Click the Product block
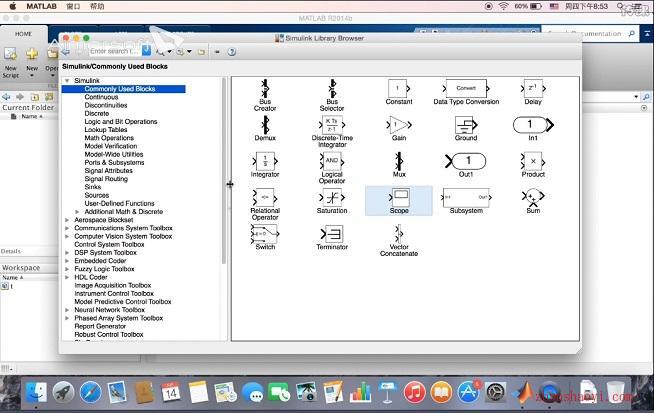Viewport: 654px width, 413px height. coord(533,165)
